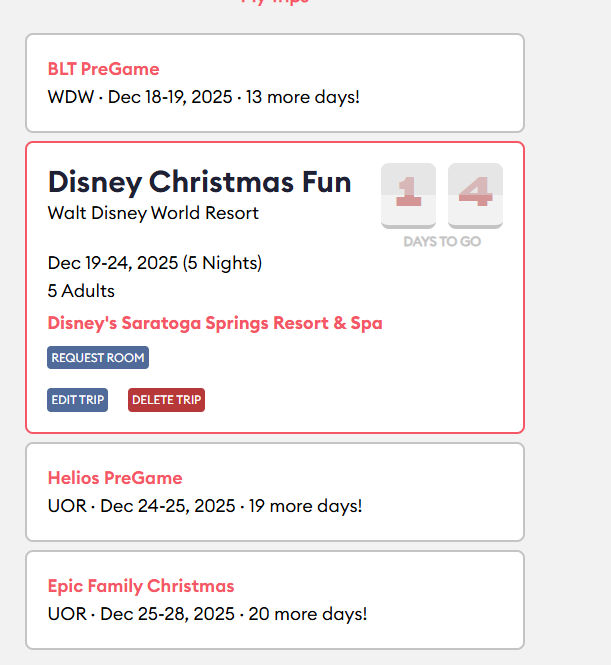Open the Helios PreGame trip
The height and width of the screenshot is (665, 611).
115,478
